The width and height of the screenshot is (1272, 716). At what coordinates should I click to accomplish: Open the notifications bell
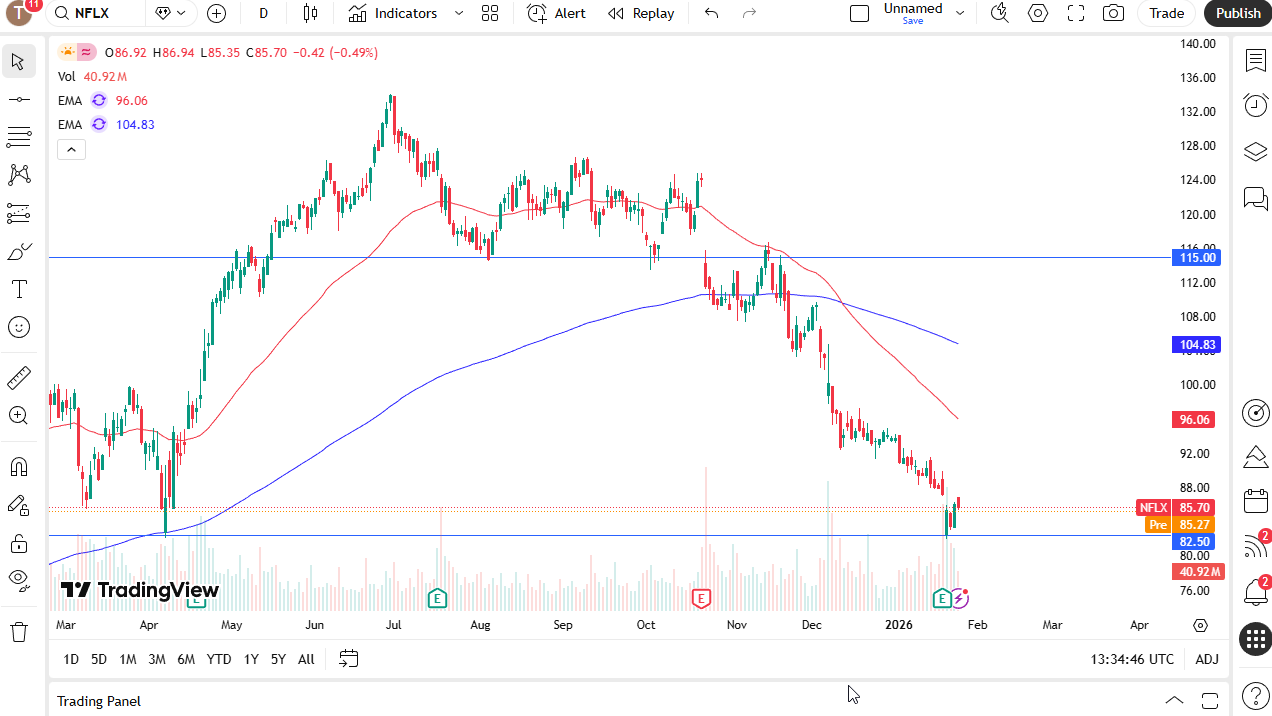(x=1255, y=592)
